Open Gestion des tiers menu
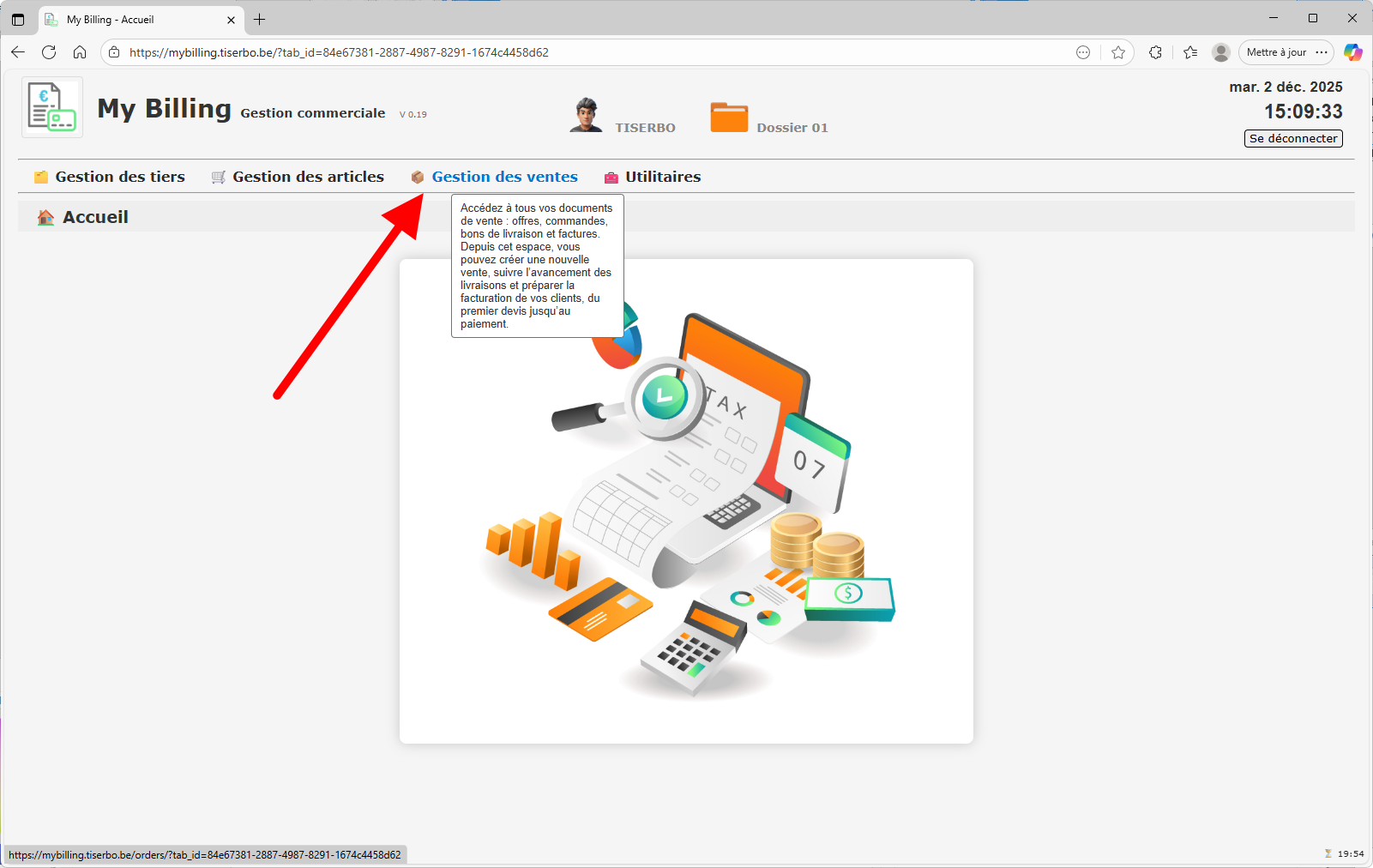Viewport: 1373px width, 868px height. coord(119,177)
